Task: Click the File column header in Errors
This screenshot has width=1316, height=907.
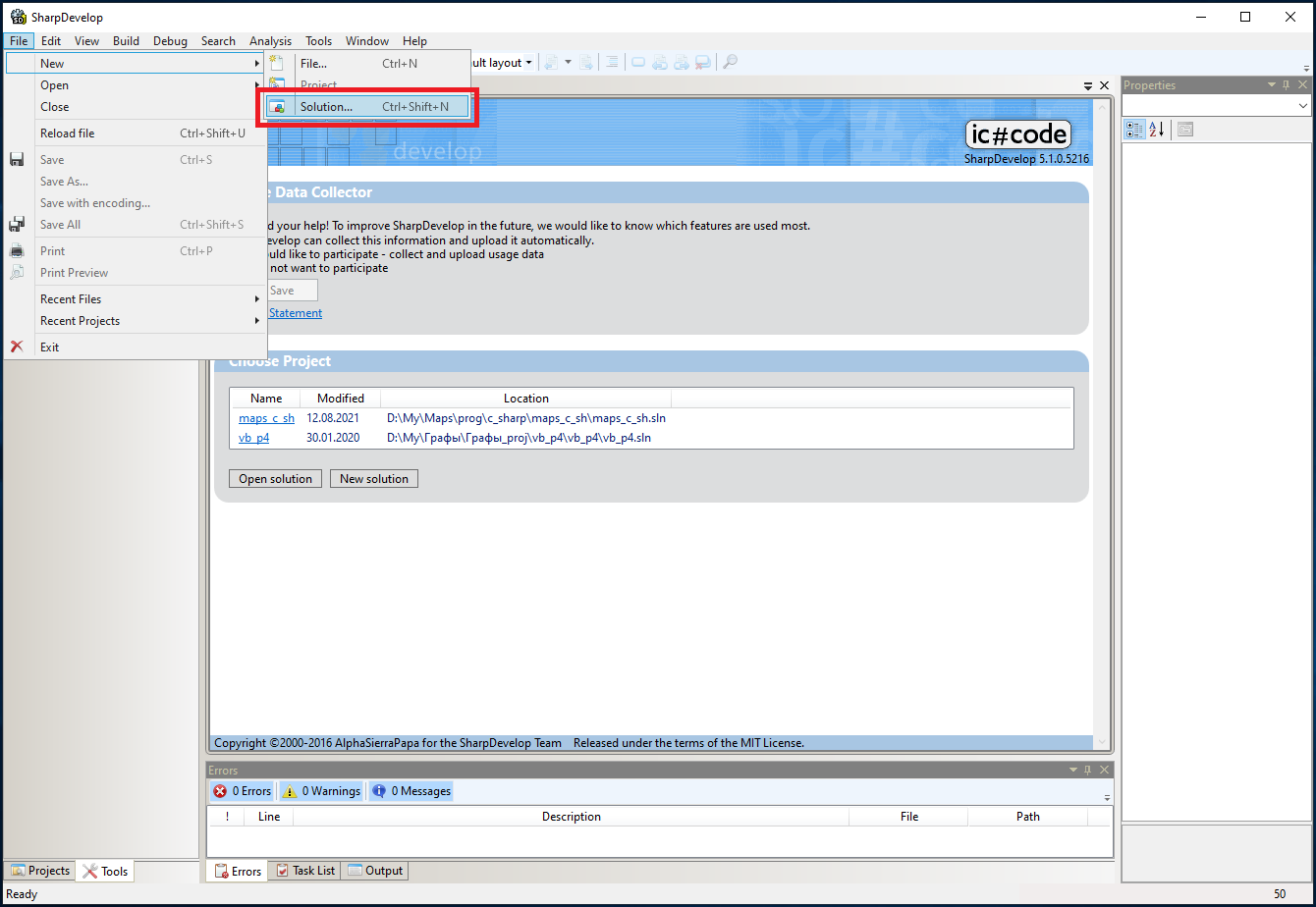Action: click(909, 817)
